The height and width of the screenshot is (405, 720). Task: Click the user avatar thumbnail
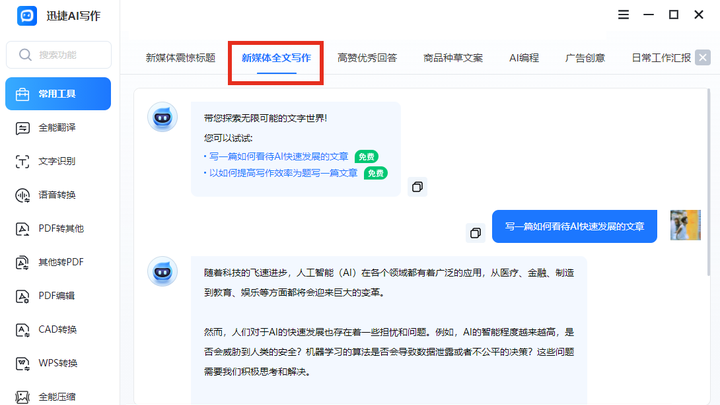tap(685, 225)
